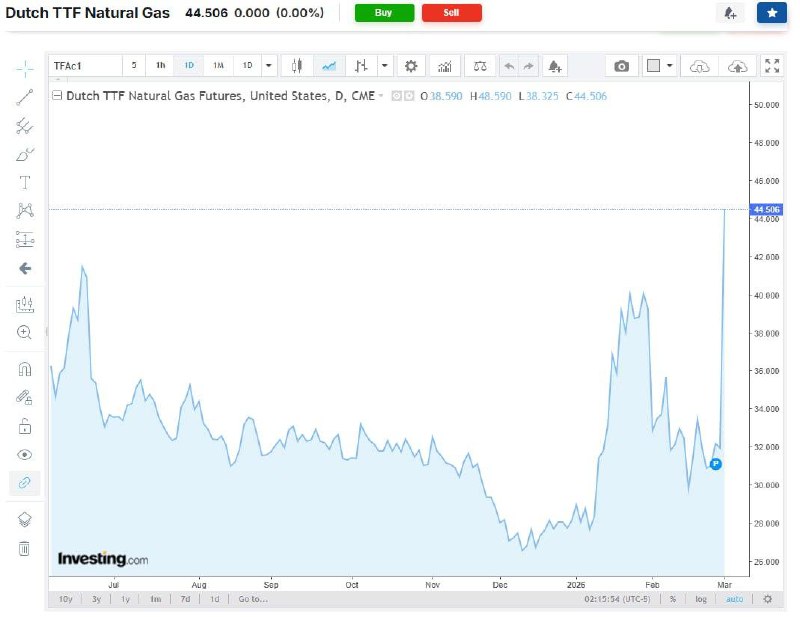
Task: Toggle the log scale option
Action: click(701, 599)
